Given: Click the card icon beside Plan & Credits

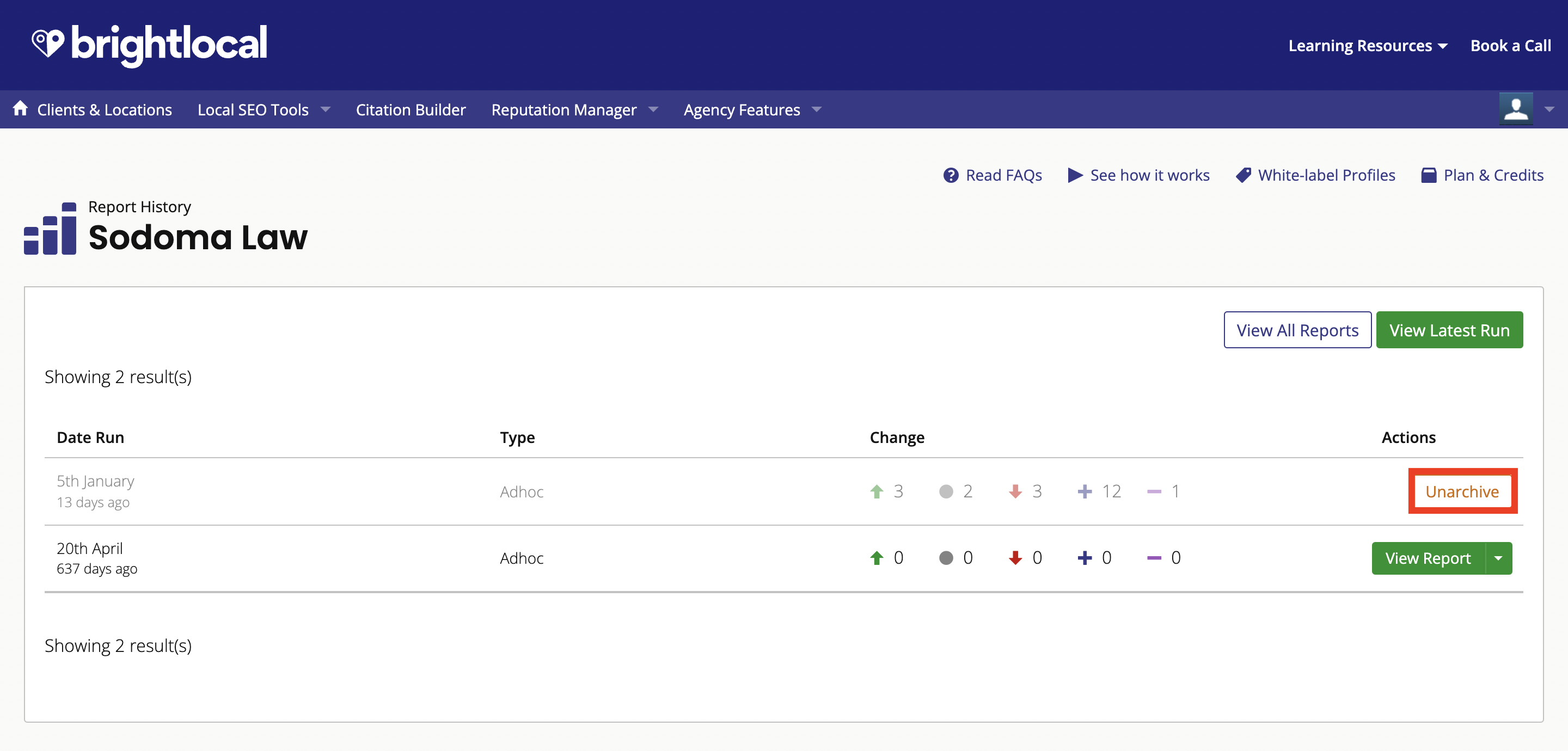Looking at the screenshot, I should (1428, 175).
